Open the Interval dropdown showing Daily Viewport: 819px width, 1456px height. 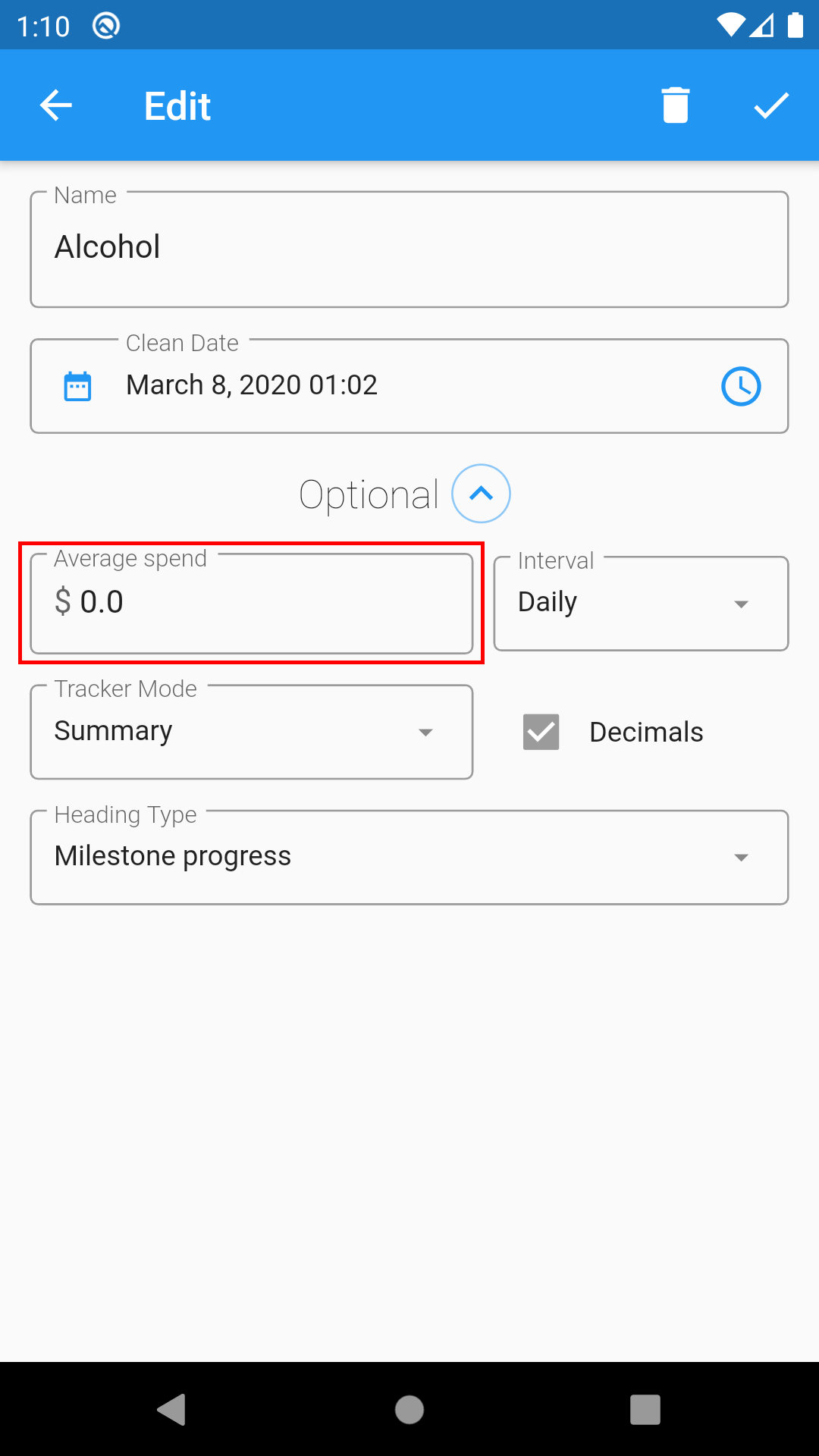point(641,604)
